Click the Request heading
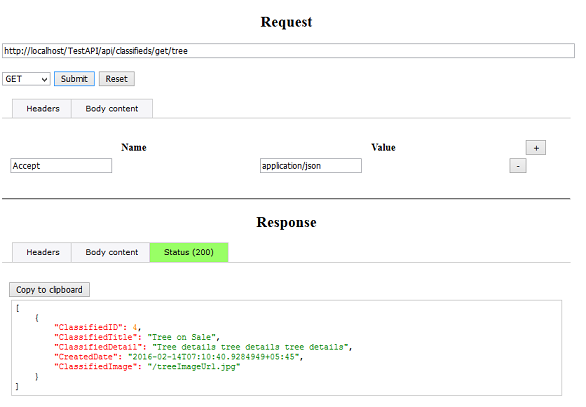 pyautogui.click(x=286, y=22)
